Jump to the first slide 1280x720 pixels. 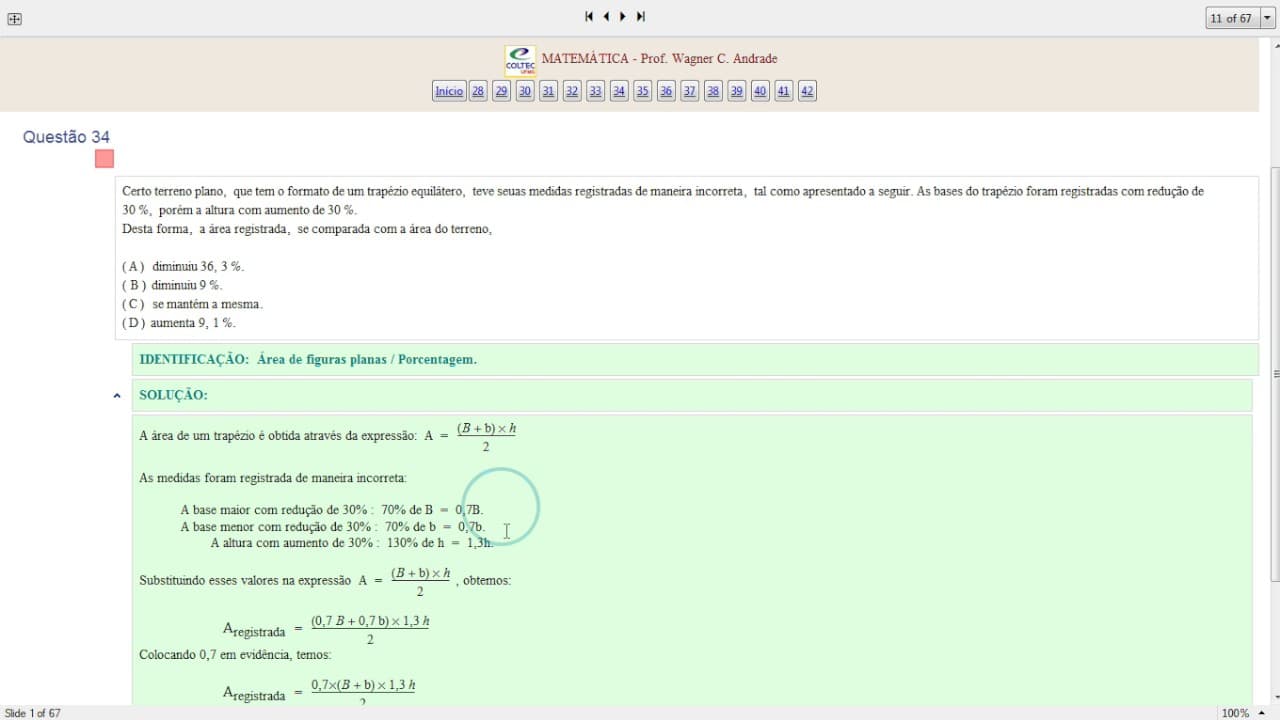click(x=589, y=17)
